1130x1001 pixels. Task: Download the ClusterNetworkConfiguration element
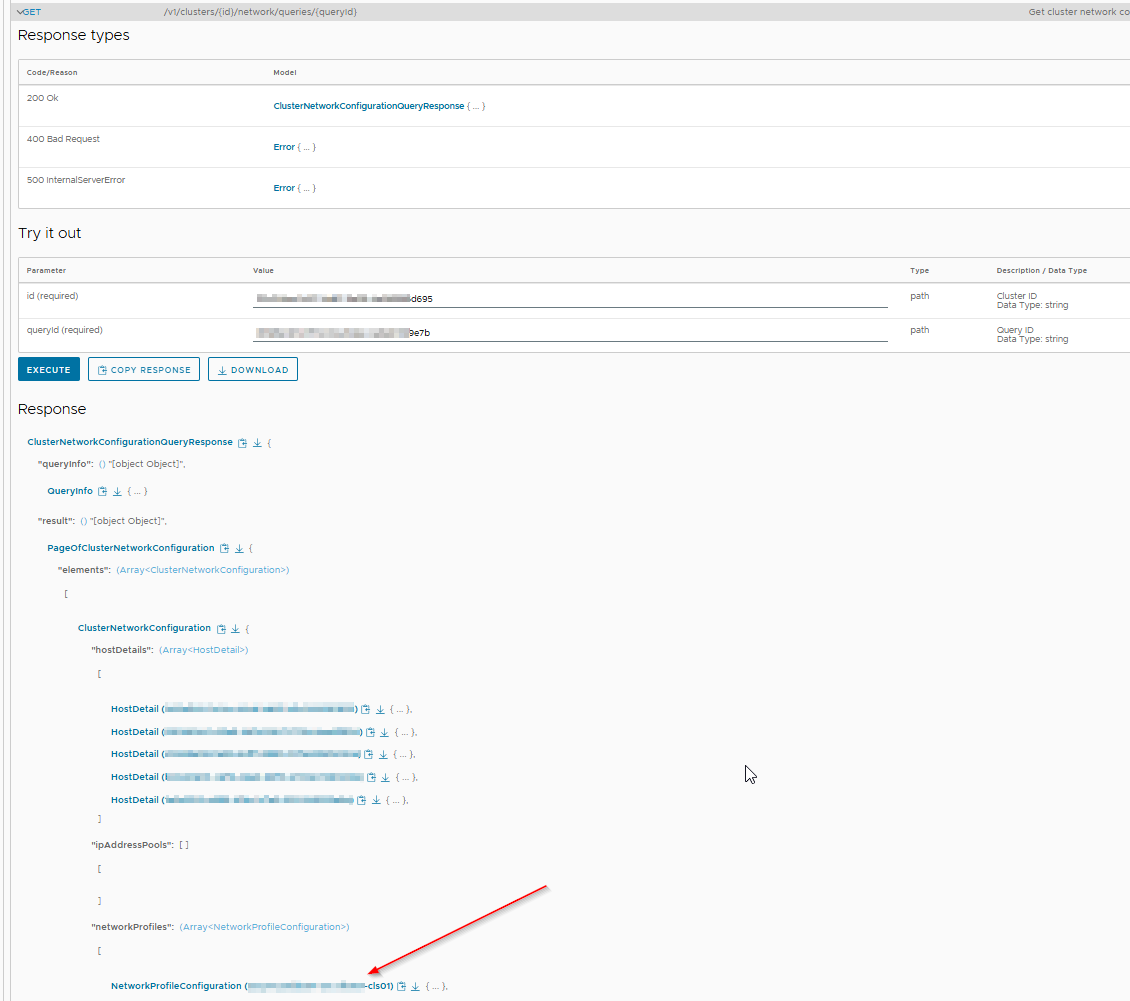tap(235, 629)
